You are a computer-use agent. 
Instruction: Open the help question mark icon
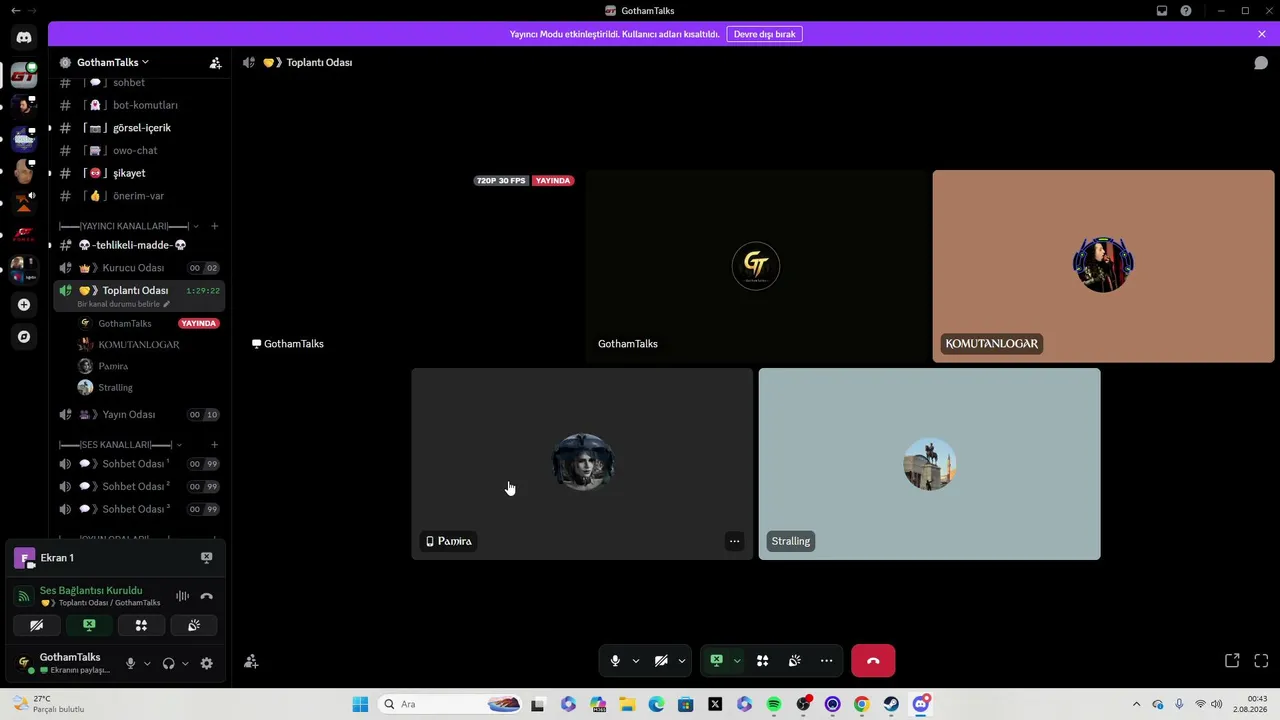click(1186, 11)
